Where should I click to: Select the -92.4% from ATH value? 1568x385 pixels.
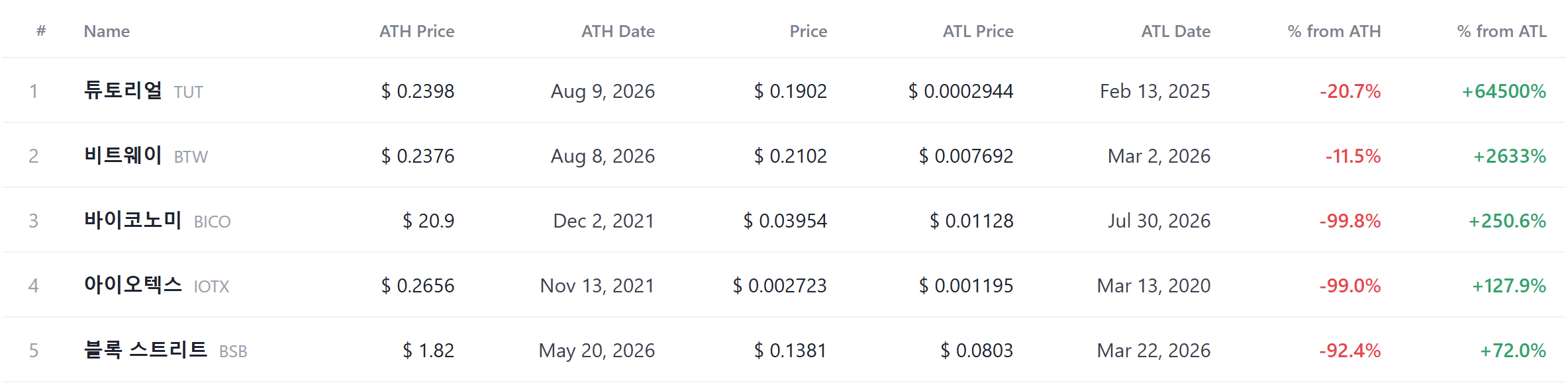[x=1349, y=351]
